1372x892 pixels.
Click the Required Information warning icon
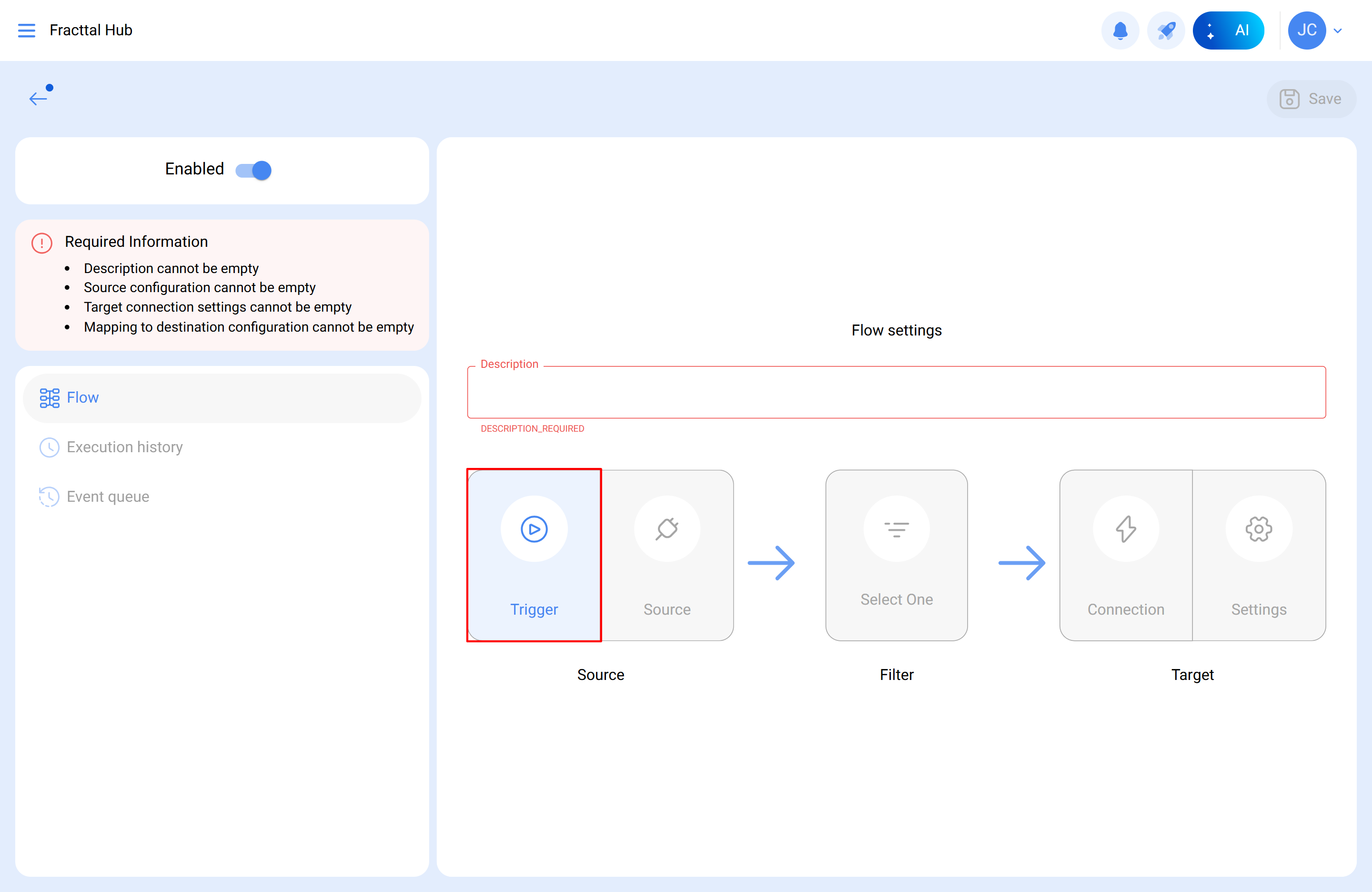coord(41,243)
